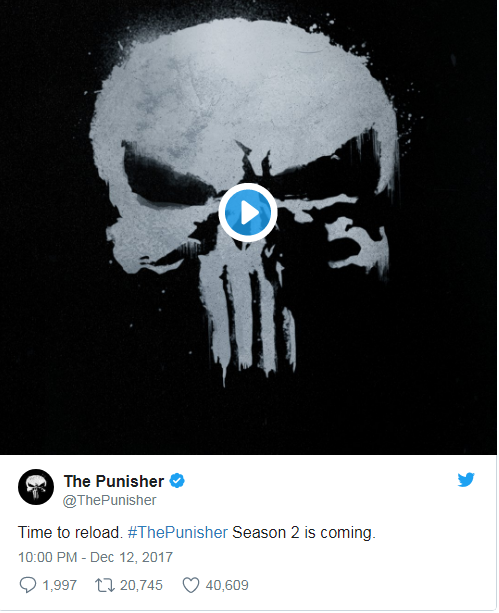This screenshot has width=499, height=613.
Task: Click the retweet arrows icon
Action: pos(105,585)
